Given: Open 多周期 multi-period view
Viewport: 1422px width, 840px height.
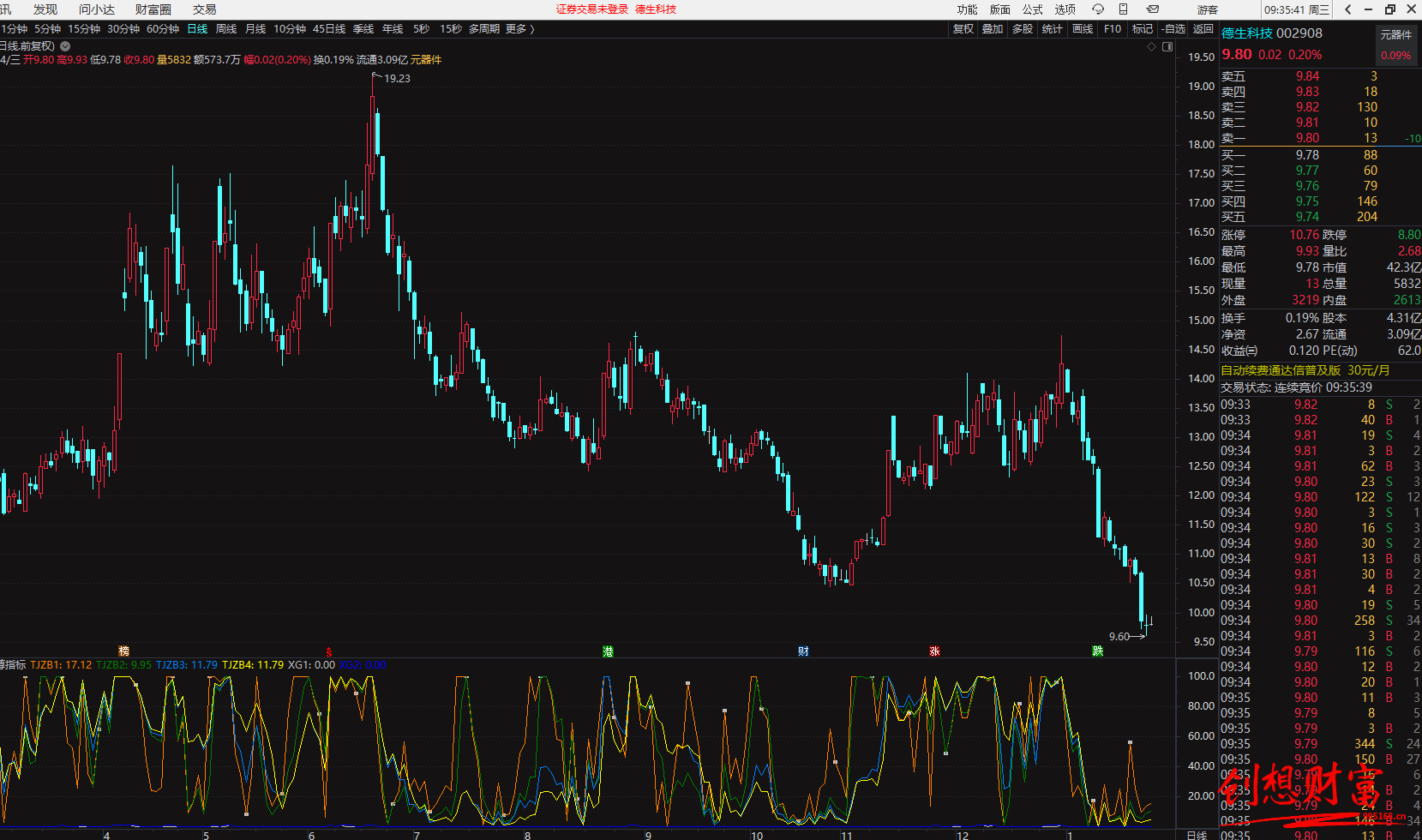Looking at the screenshot, I should [x=483, y=29].
